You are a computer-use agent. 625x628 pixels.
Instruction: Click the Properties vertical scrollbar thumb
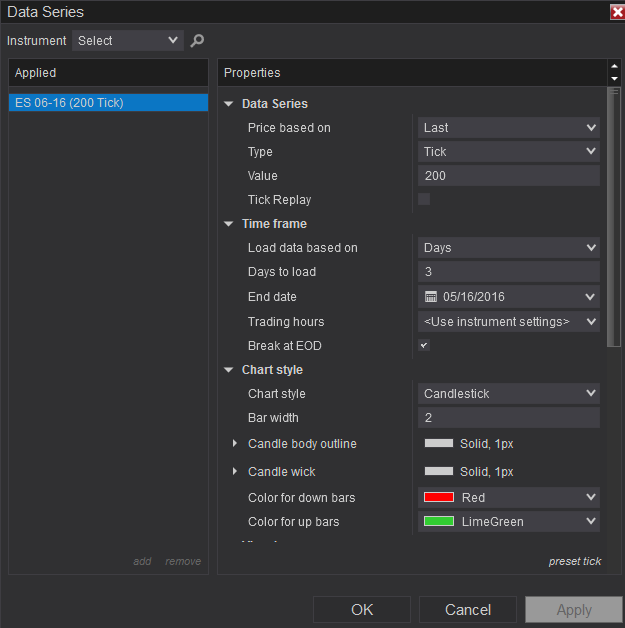(613, 217)
